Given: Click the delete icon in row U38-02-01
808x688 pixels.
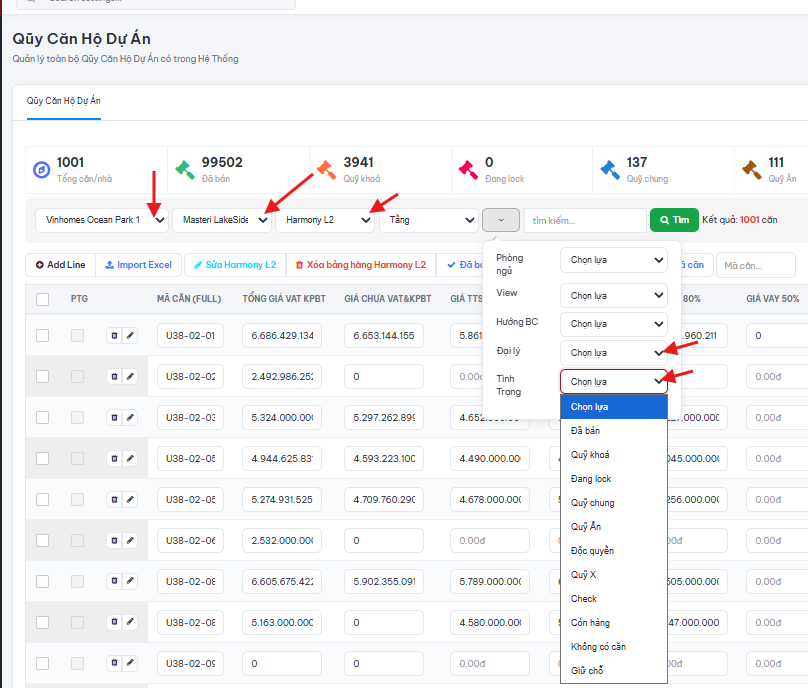Looking at the screenshot, I should point(114,335).
